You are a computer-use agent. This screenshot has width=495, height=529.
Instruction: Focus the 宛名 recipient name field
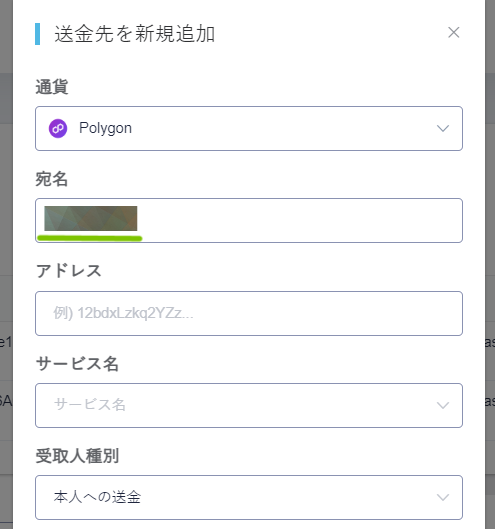pyautogui.click(x=249, y=220)
